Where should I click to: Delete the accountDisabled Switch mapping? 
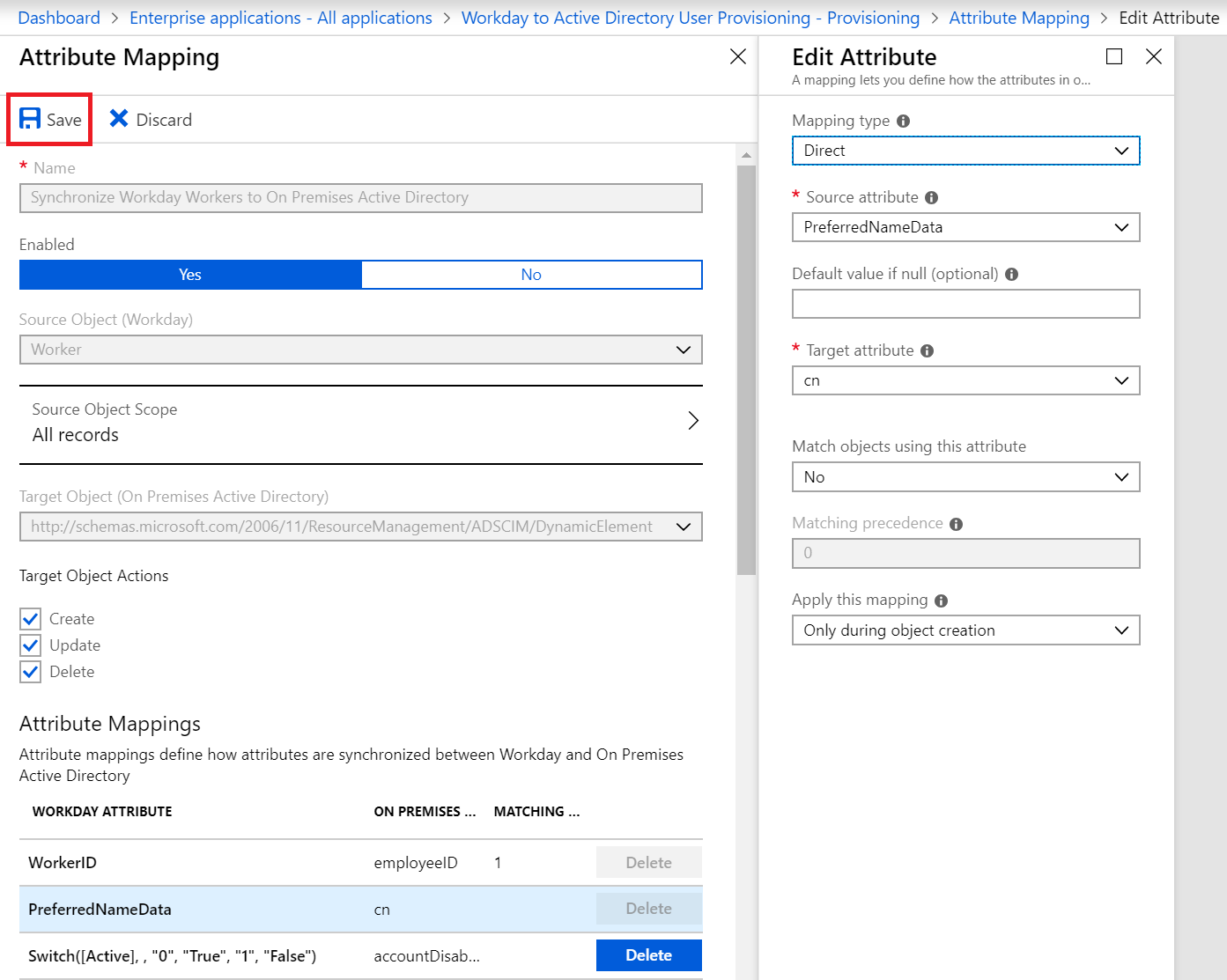tap(648, 955)
